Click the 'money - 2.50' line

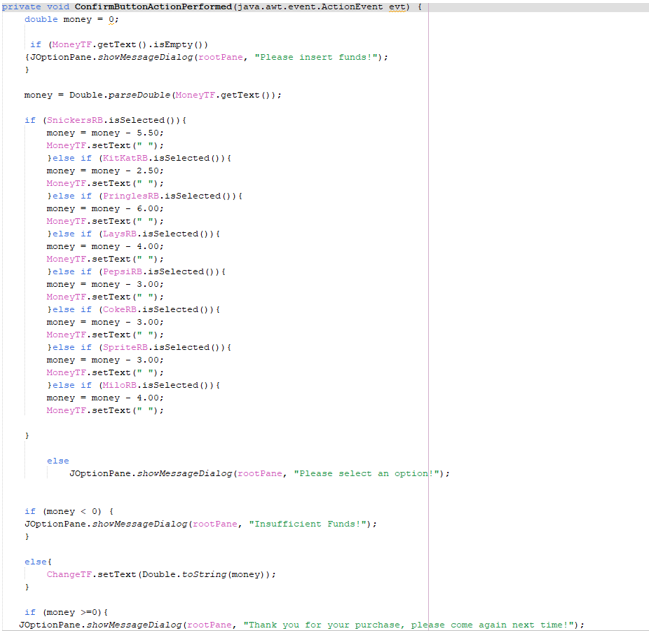click(x=105, y=171)
